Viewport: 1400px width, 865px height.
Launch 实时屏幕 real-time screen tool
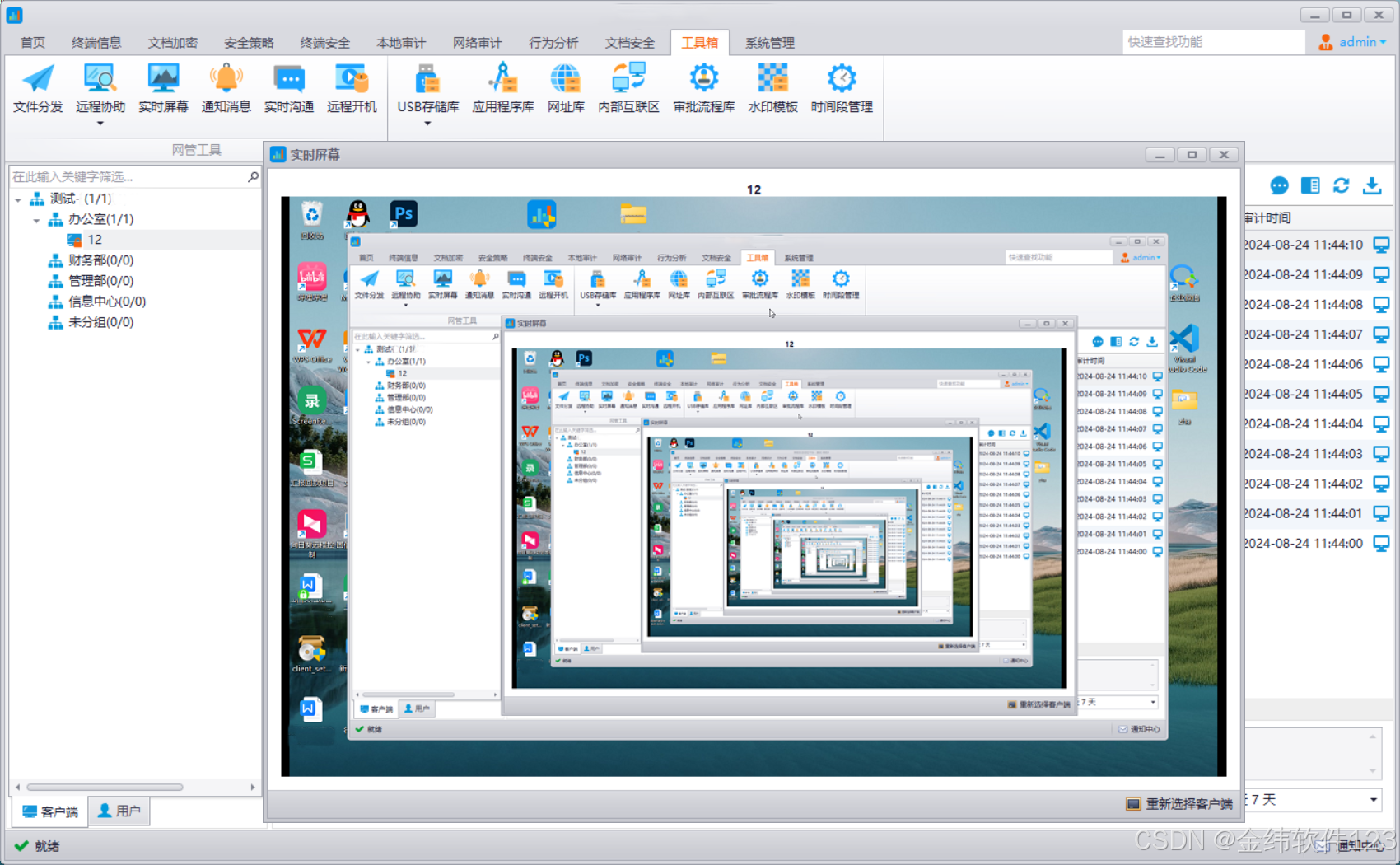(x=163, y=88)
